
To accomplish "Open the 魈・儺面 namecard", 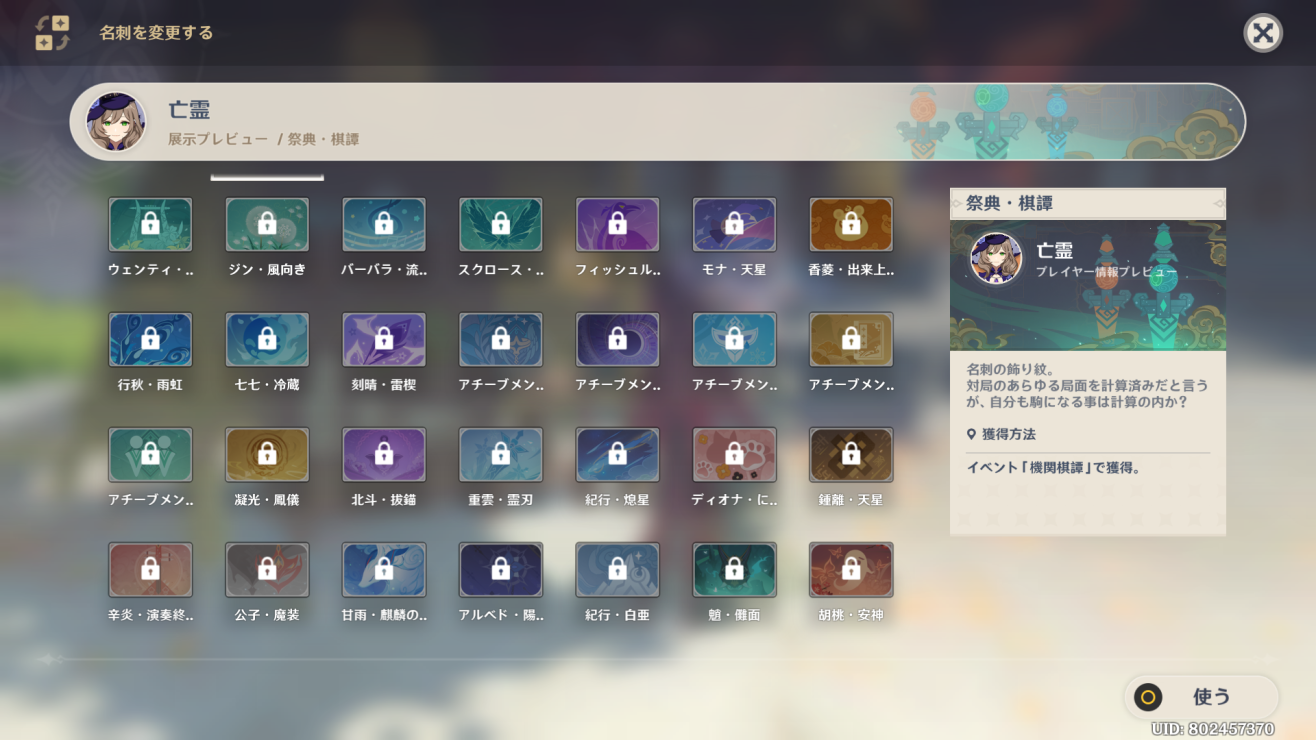I will point(734,568).
